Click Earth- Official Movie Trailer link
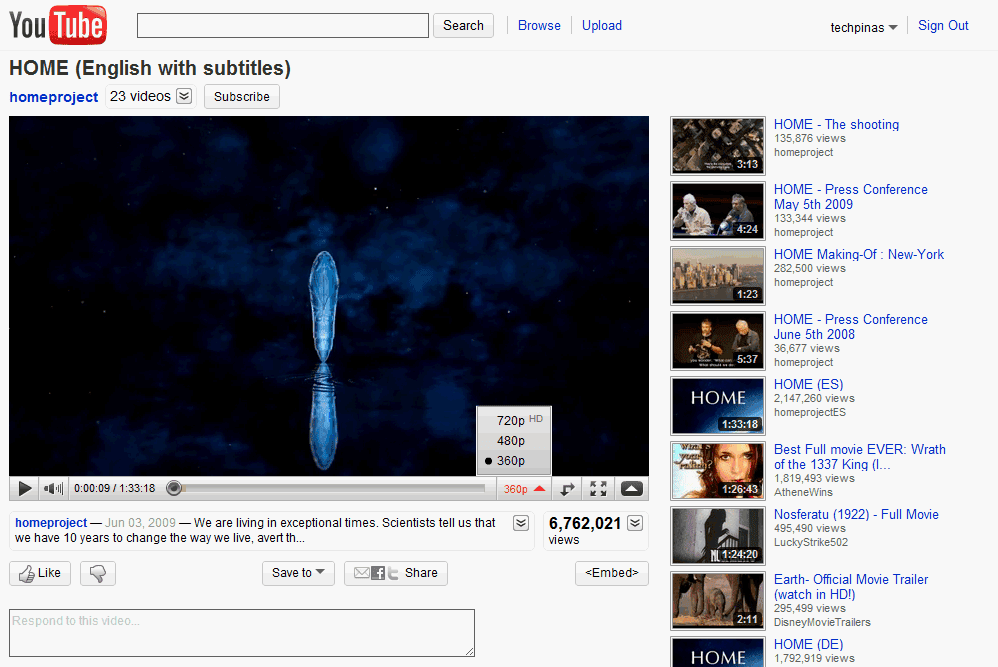 click(851, 586)
